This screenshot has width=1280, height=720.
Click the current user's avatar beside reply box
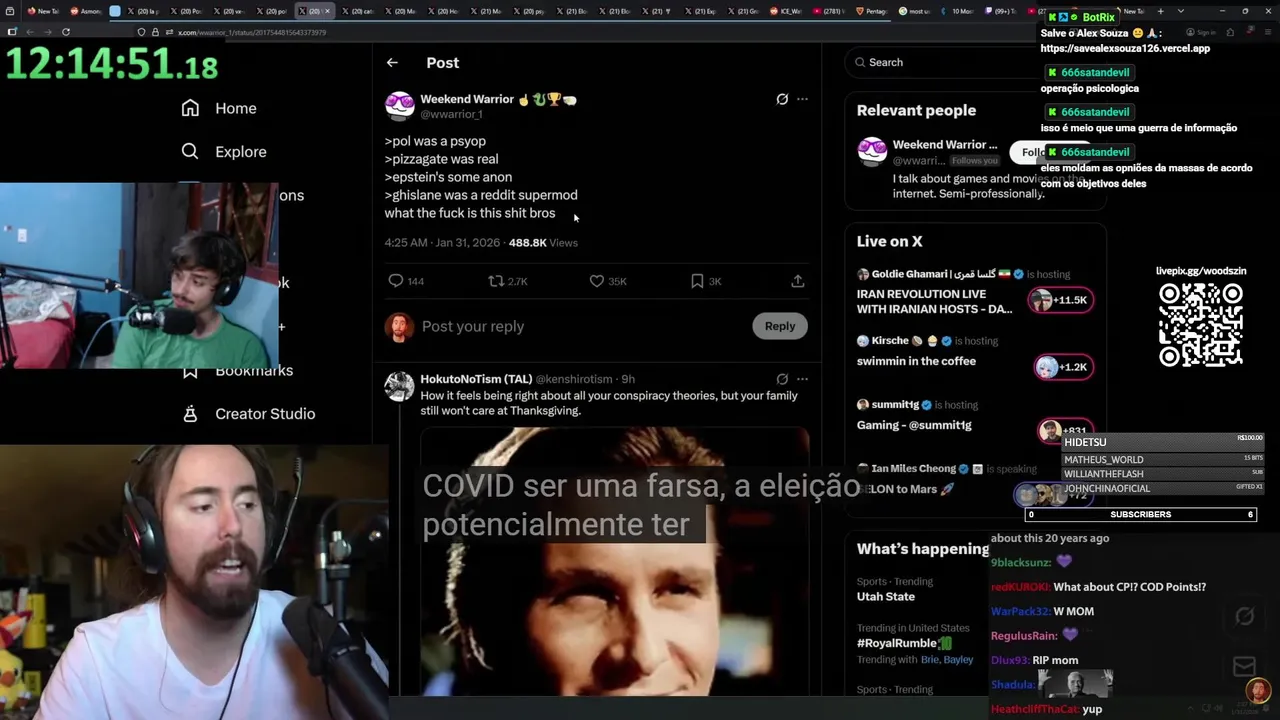pyautogui.click(x=399, y=326)
